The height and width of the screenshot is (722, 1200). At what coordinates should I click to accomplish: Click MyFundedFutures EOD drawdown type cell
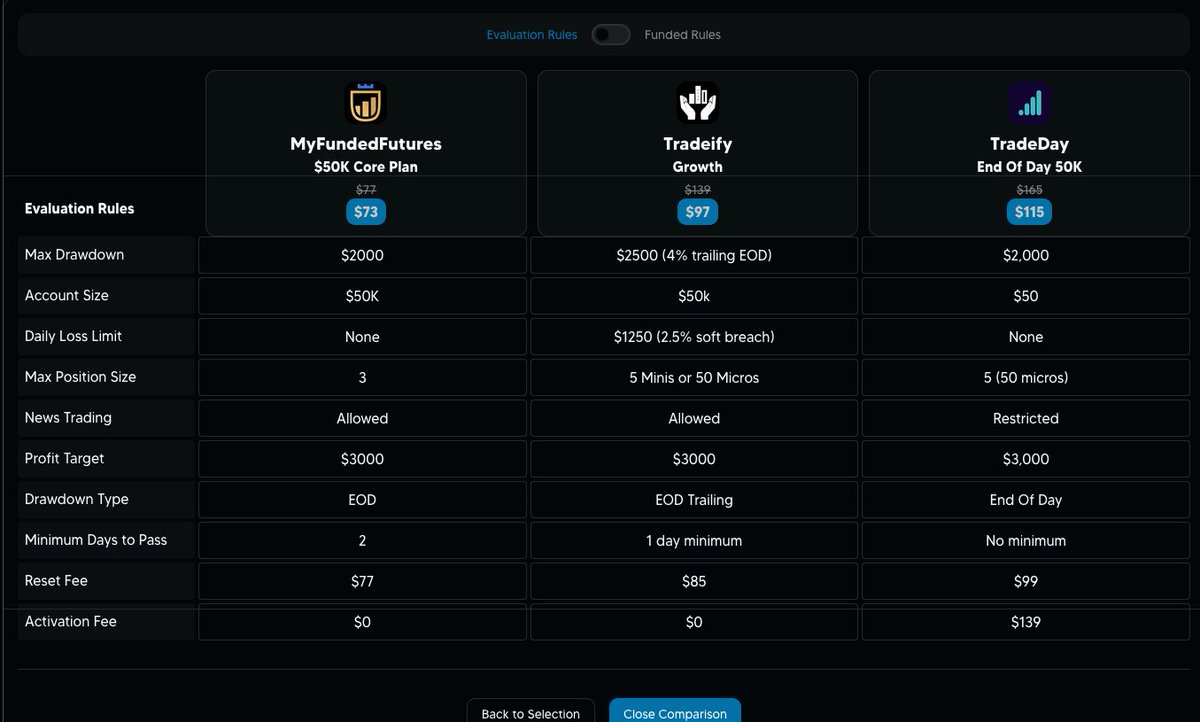point(362,499)
